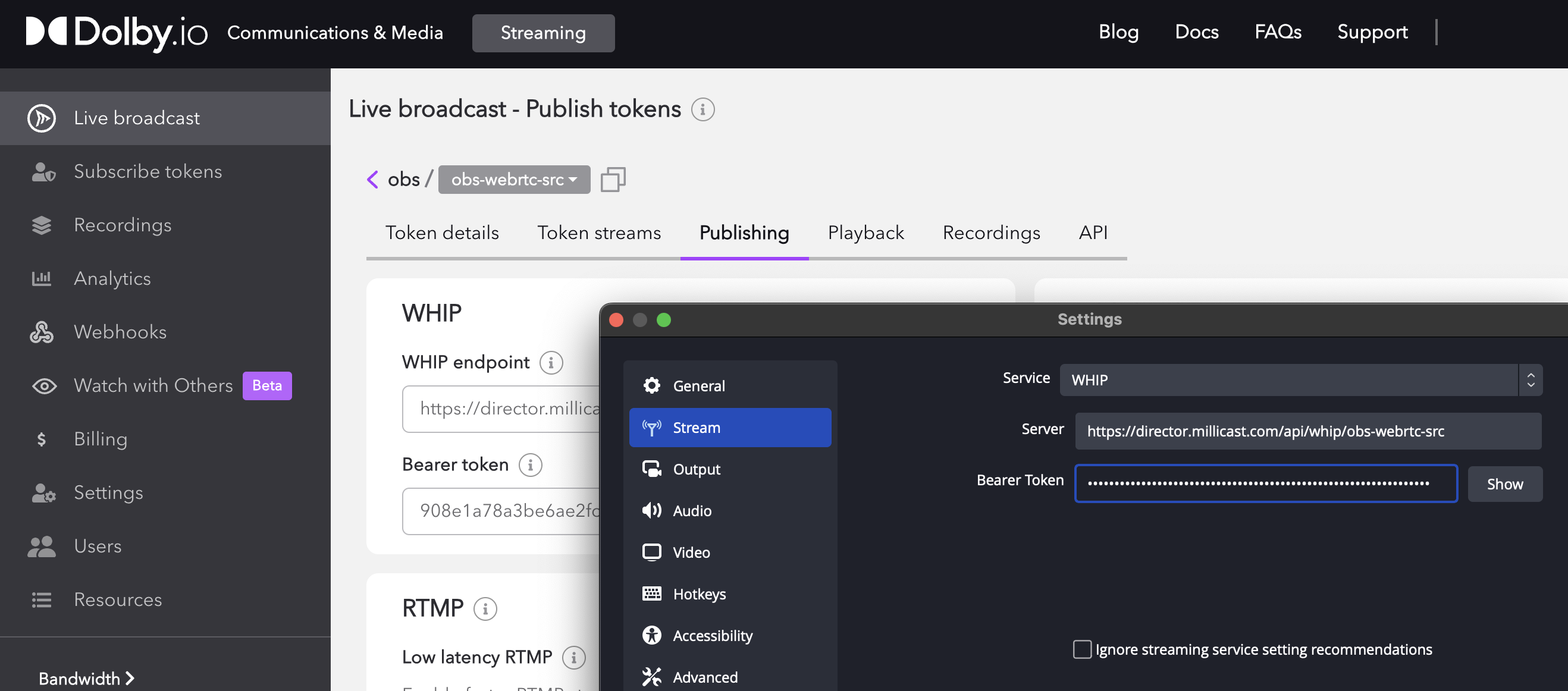This screenshot has height=691, width=1568.
Task: Open the Webhooks section
Action: pos(120,331)
